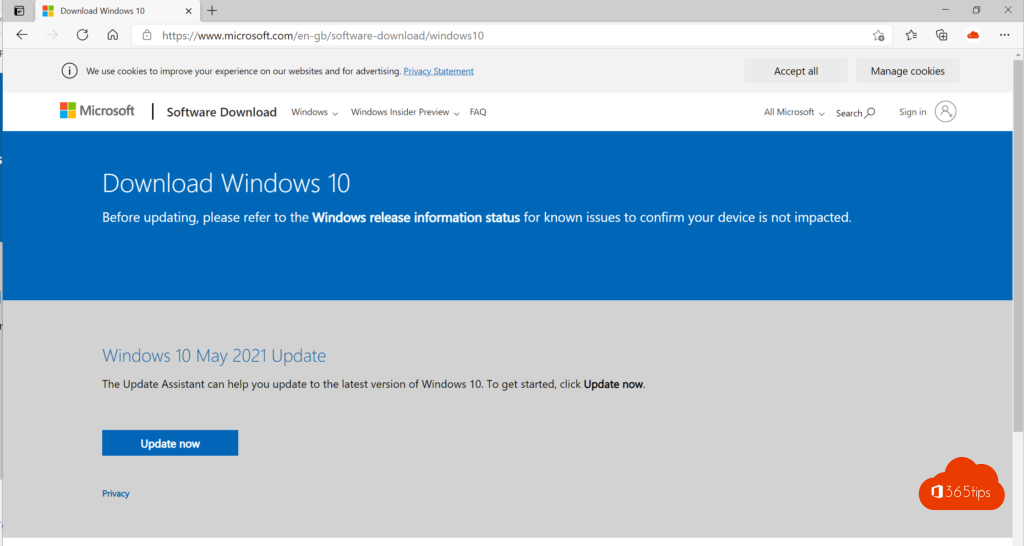Minimize the browser window

(x=945, y=10)
